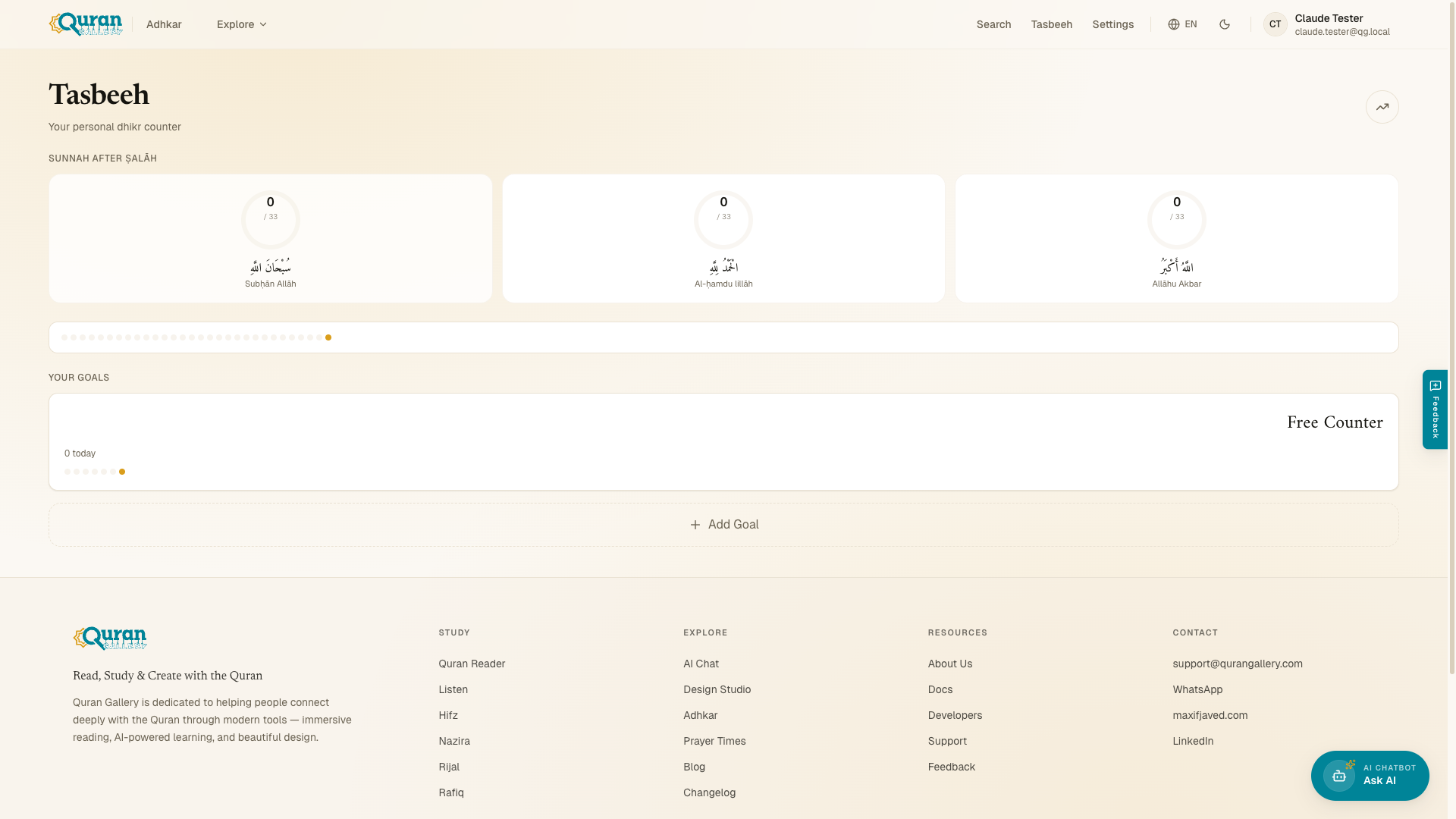1456x819 pixels.
Task: Open the Prayer Times footer link
Action: click(x=714, y=741)
